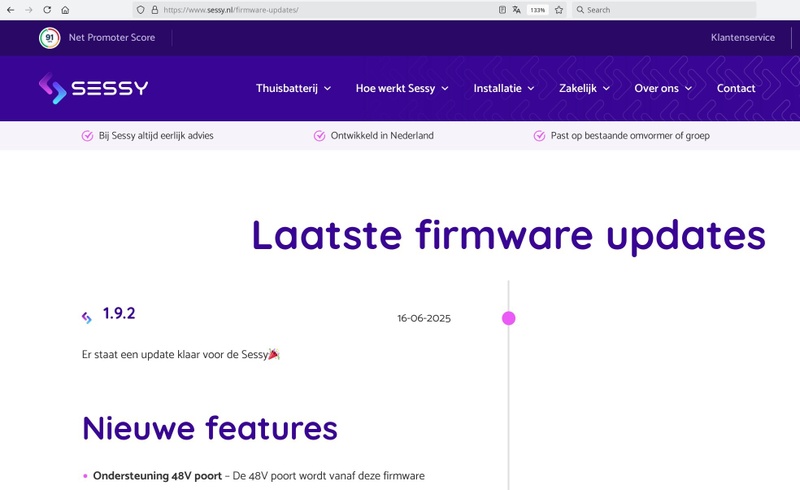The width and height of the screenshot is (800, 490).
Task: Toggle reader view icon in address bar
Action: (503, 10)
